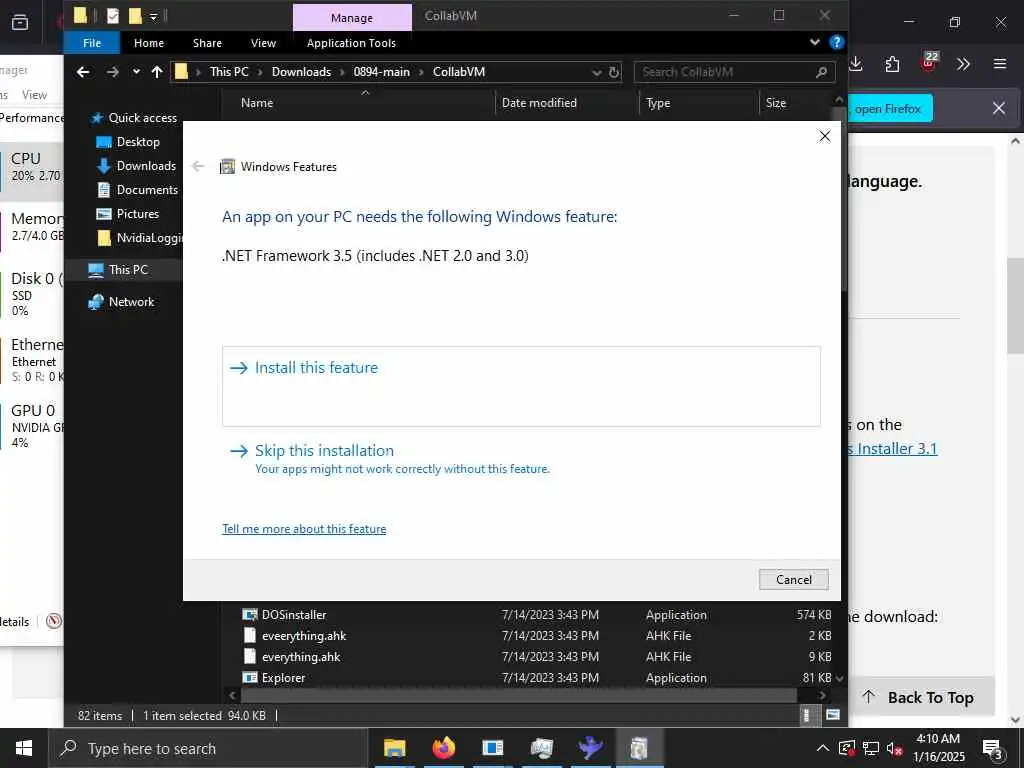Go up one folder level arrow
This screenshot has height=768, width=1024.
click(x=157, y=72)
